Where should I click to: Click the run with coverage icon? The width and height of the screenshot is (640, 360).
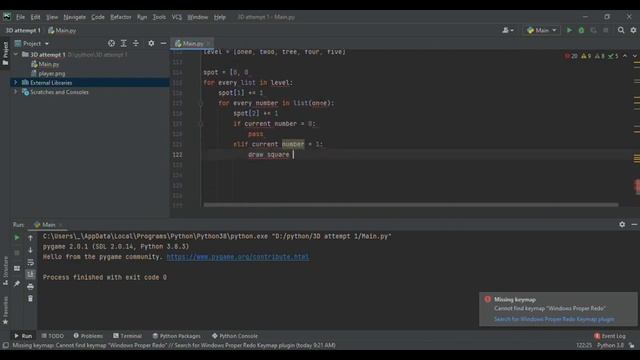[x=593, y=30]
